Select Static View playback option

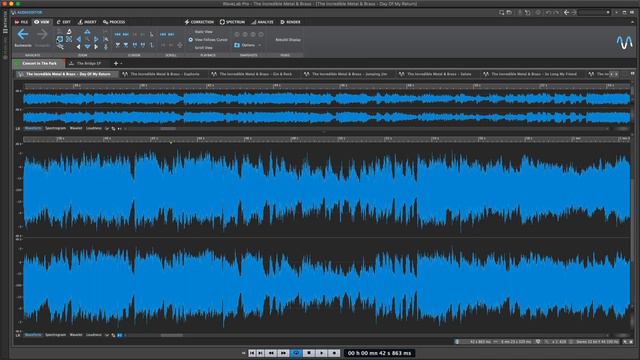[x=203, y=31]
